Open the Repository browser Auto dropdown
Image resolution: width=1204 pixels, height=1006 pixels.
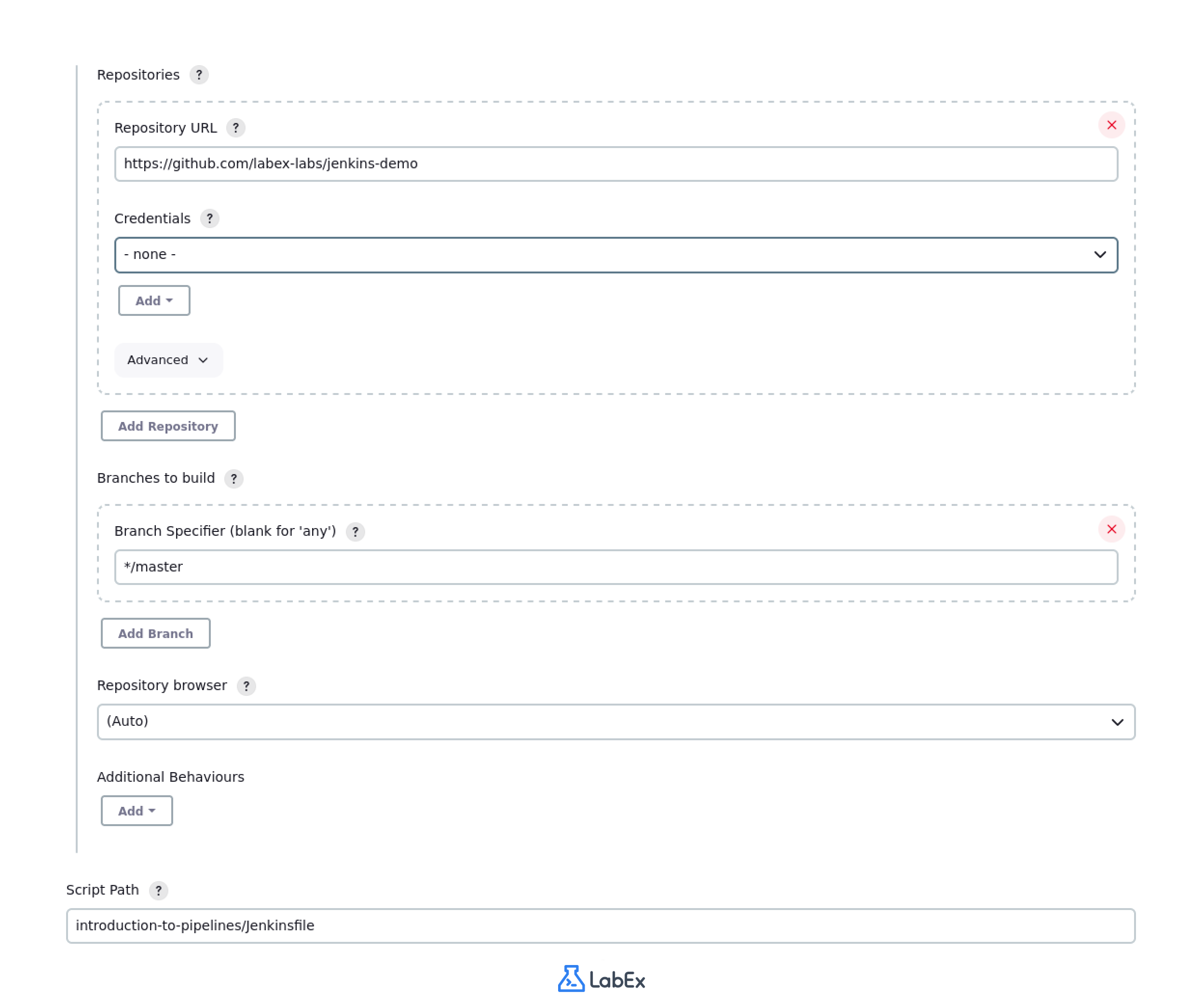(616, 721)
